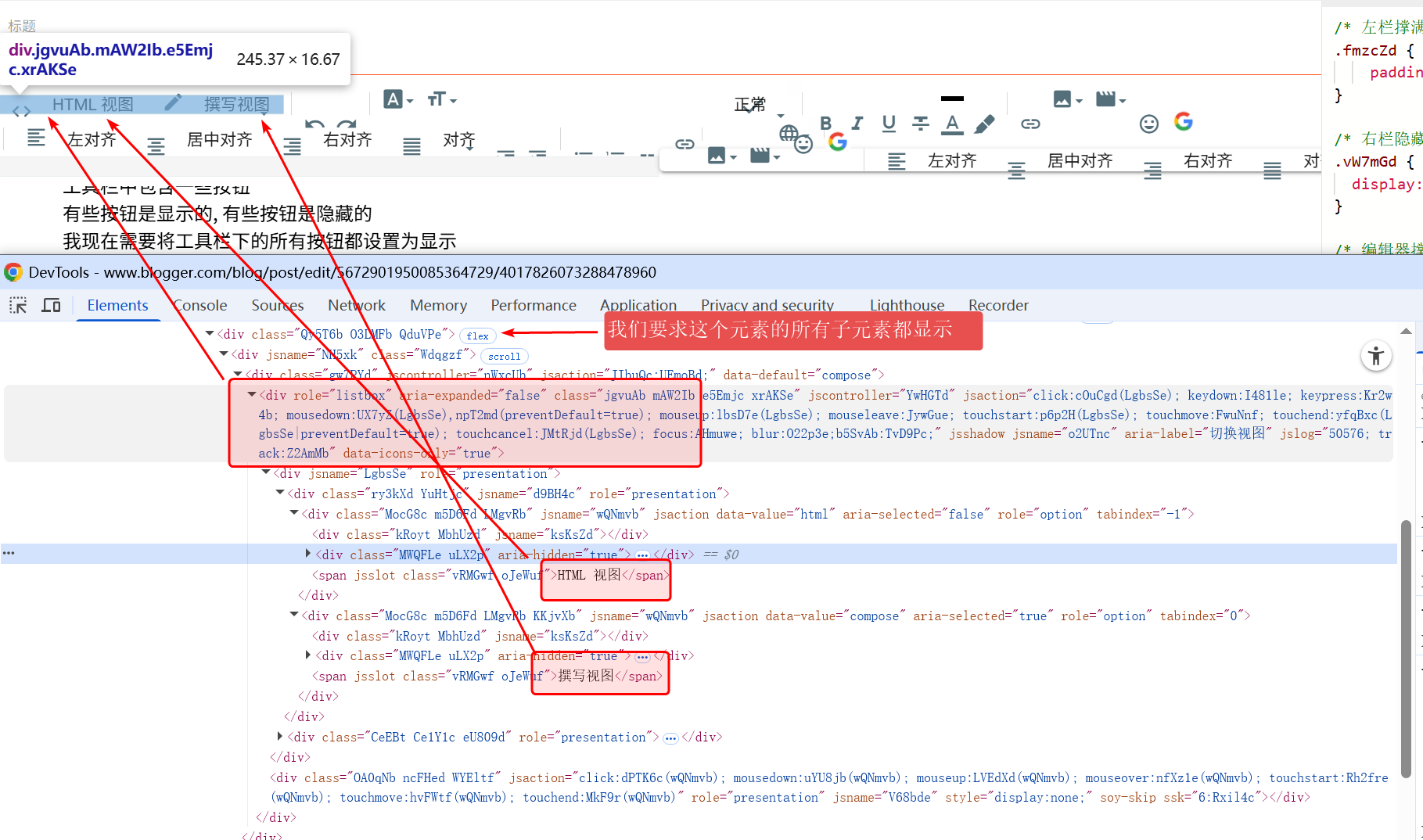Open the accessibility icon in DevTools
The height and width of the screenshot is (840, 1423).
pos(1376,357)
